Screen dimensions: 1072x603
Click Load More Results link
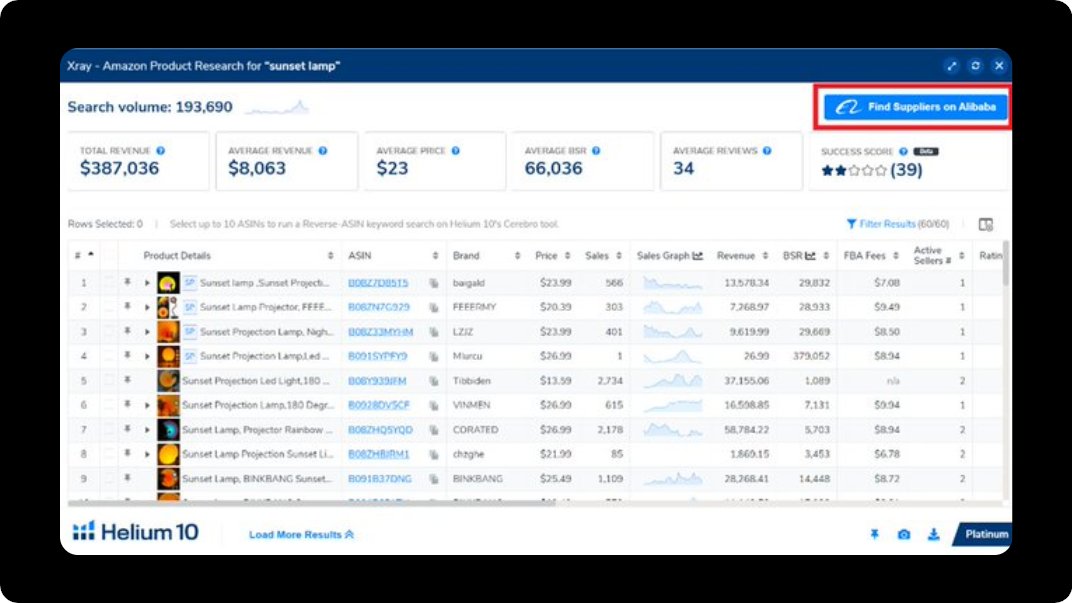(302, 535)
